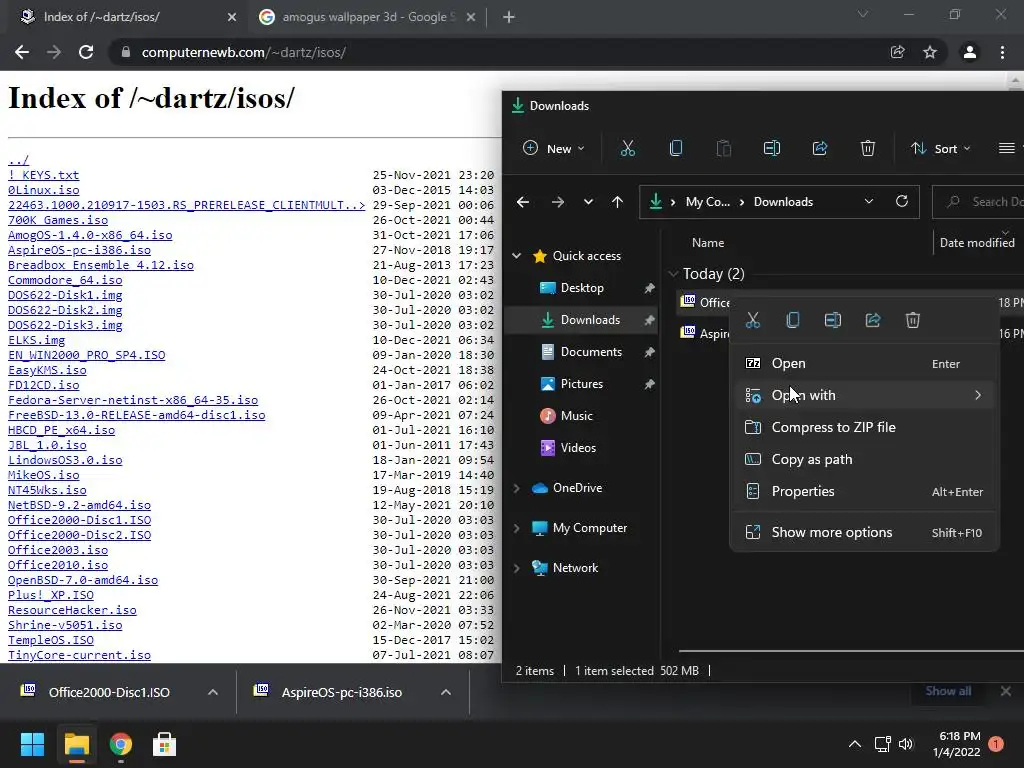Refresh the Downloads folder view
The image size is (1024, 768).
pos(902,201)
